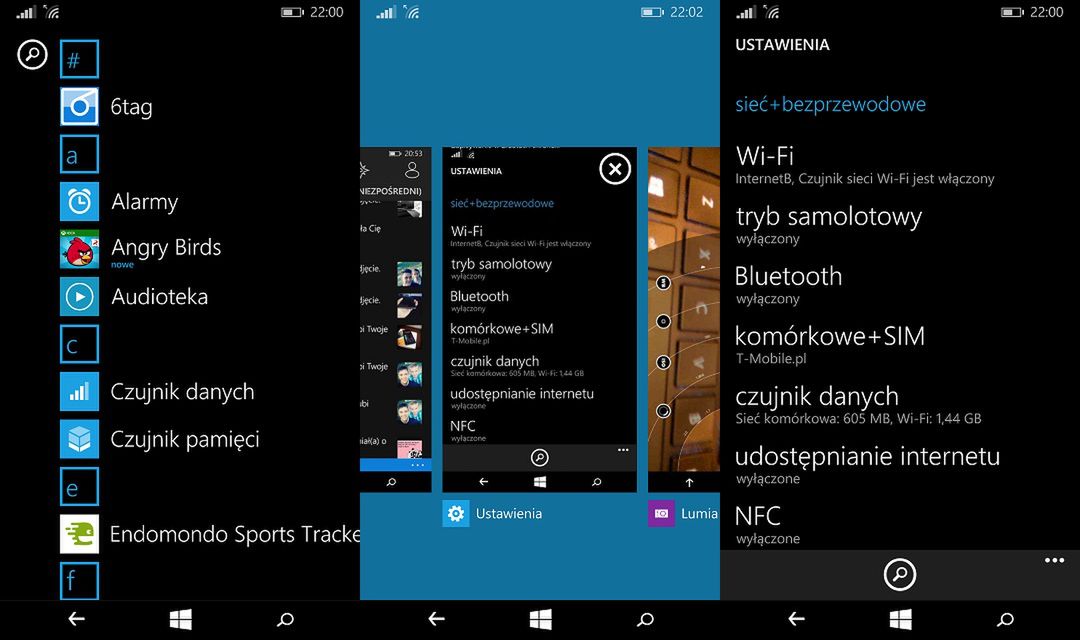Launch the 6tag app icon
1080x640 pixels.
[79, 106]
